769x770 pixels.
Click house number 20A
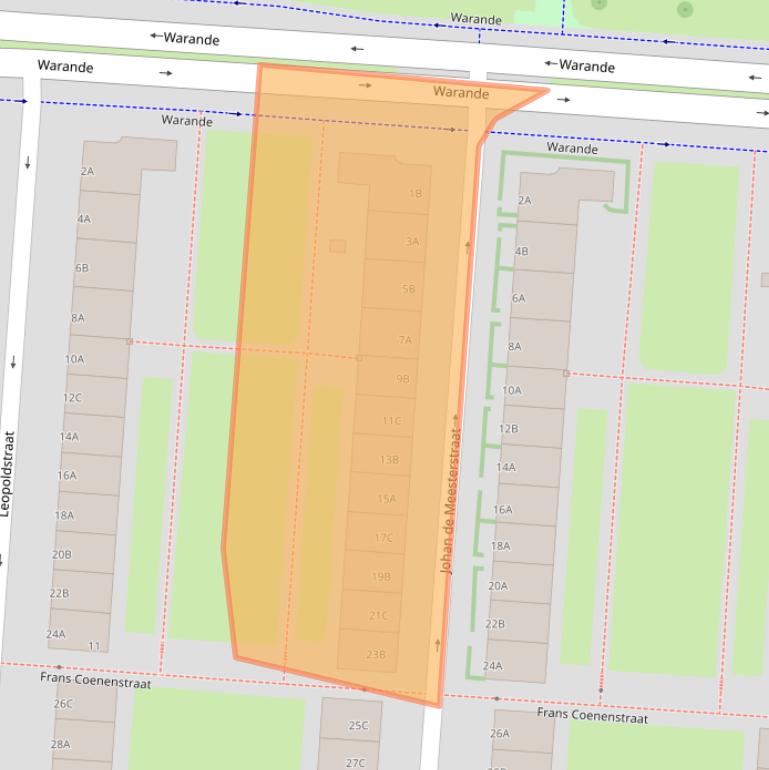click(497, 586)
